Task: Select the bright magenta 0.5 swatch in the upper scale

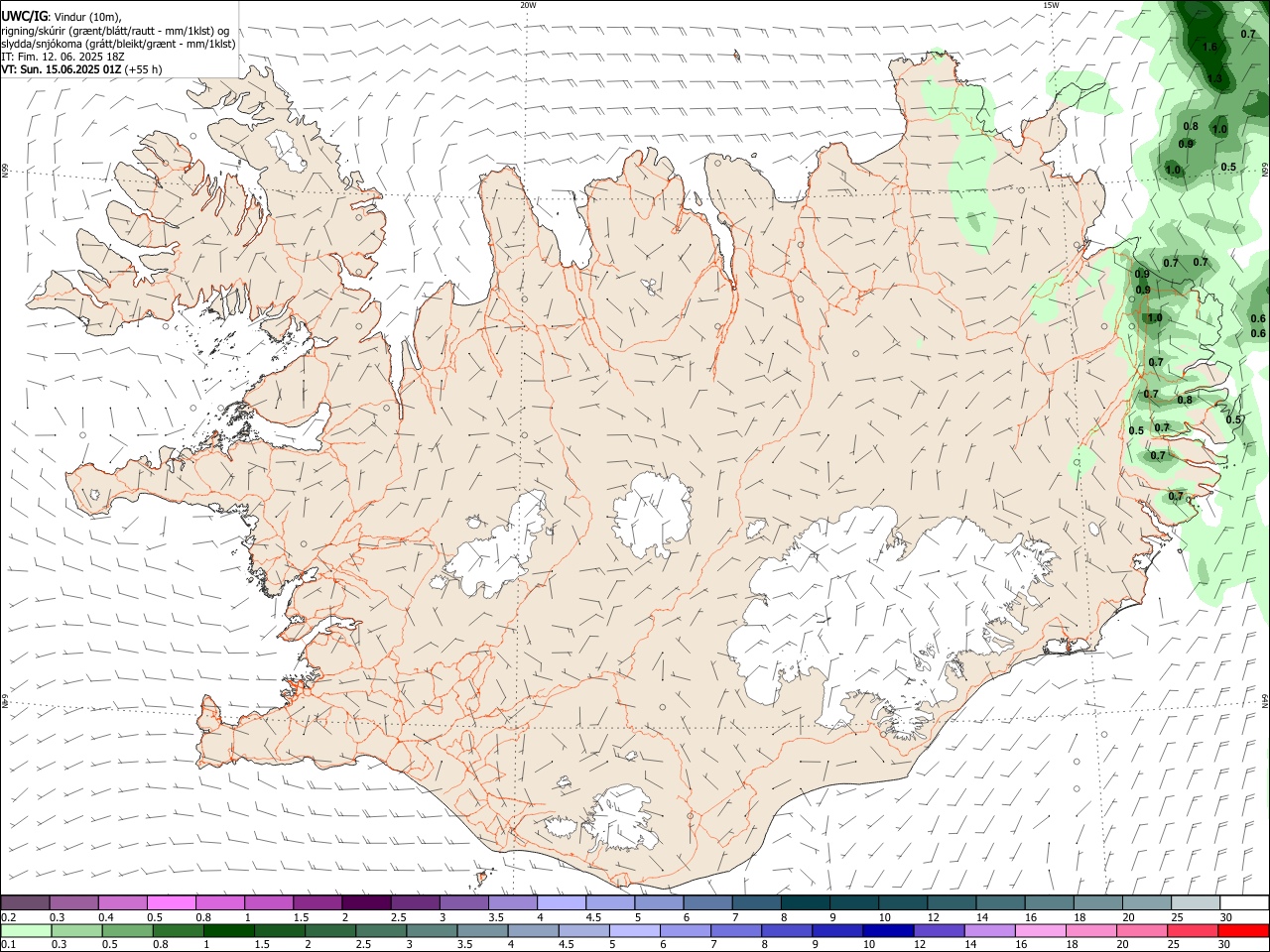Action: 171,902
